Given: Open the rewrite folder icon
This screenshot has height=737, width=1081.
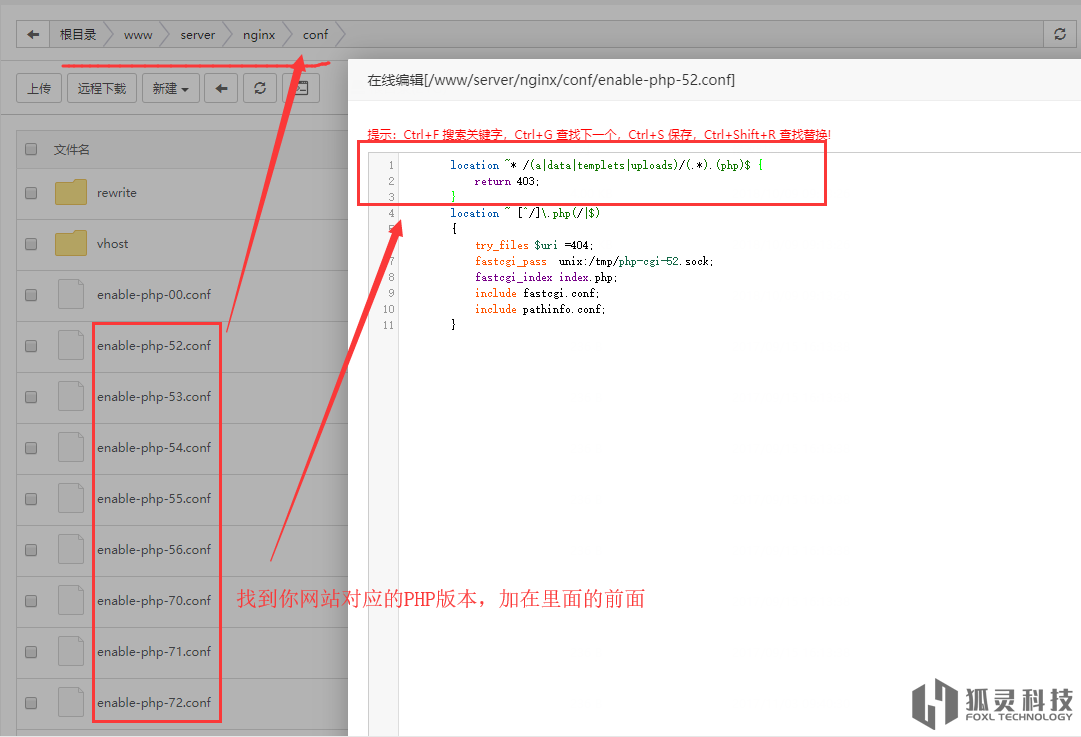Looking at the screenshot, I should point(71,192).
